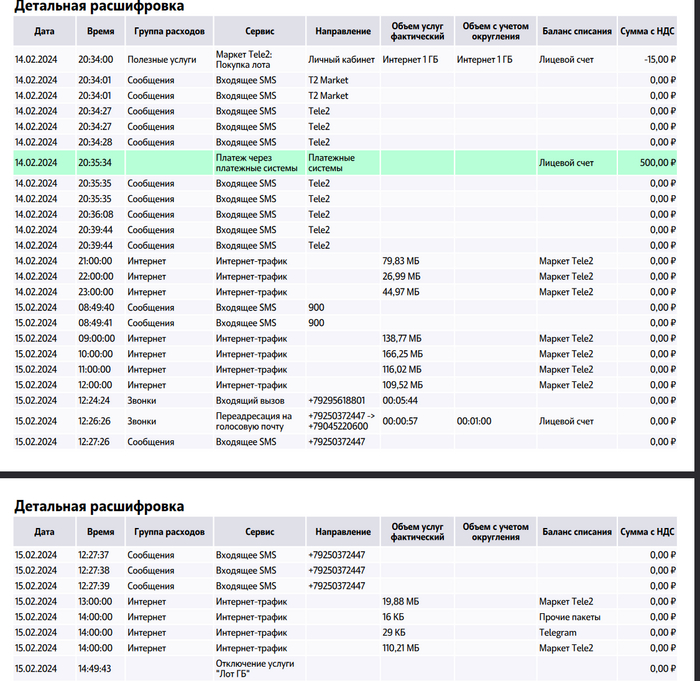Click the phone number "+79295618801"
The width and height of the screenshot is (700, 681).
pyautogui.click(x=336, y=401)
